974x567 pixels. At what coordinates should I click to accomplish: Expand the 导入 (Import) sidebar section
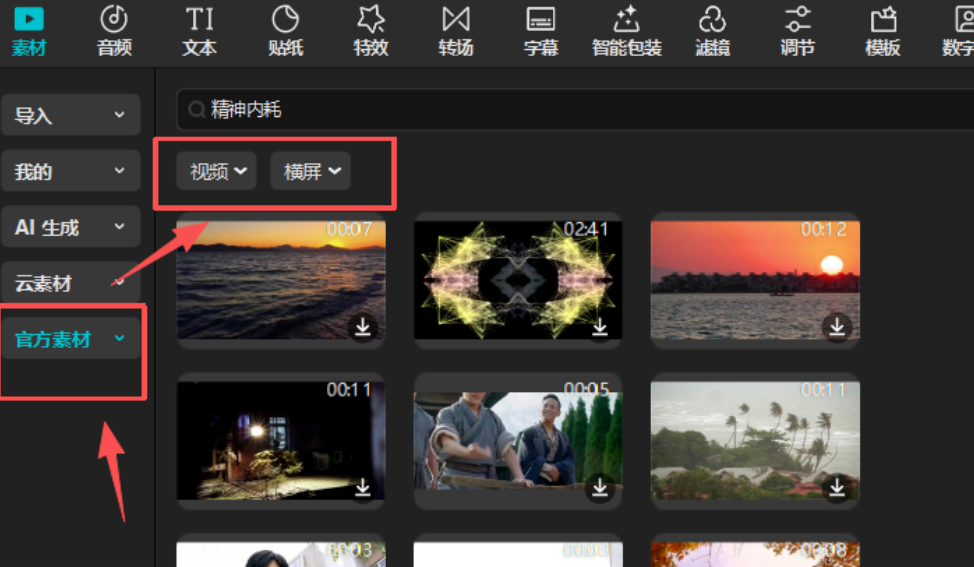tap(70, 116)
